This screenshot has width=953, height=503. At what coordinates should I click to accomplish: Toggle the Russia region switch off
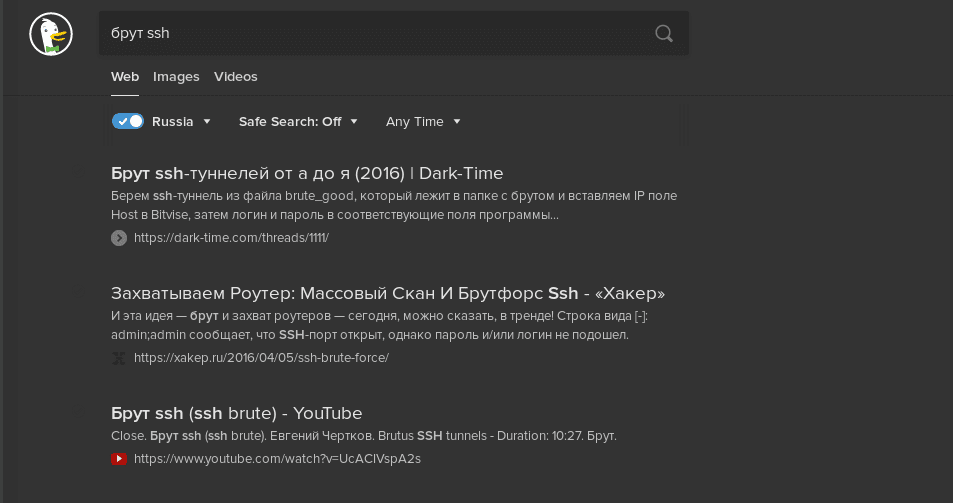tap(128, 121)
